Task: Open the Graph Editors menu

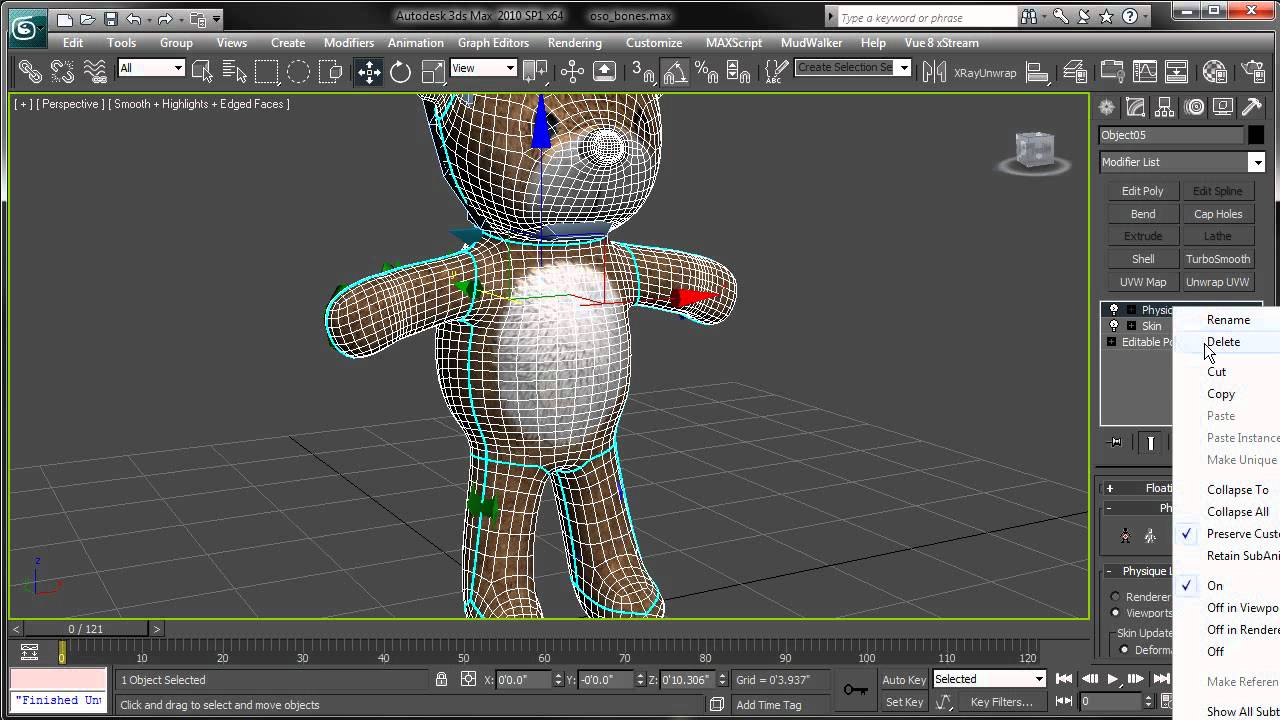Action: pos(493,43)
